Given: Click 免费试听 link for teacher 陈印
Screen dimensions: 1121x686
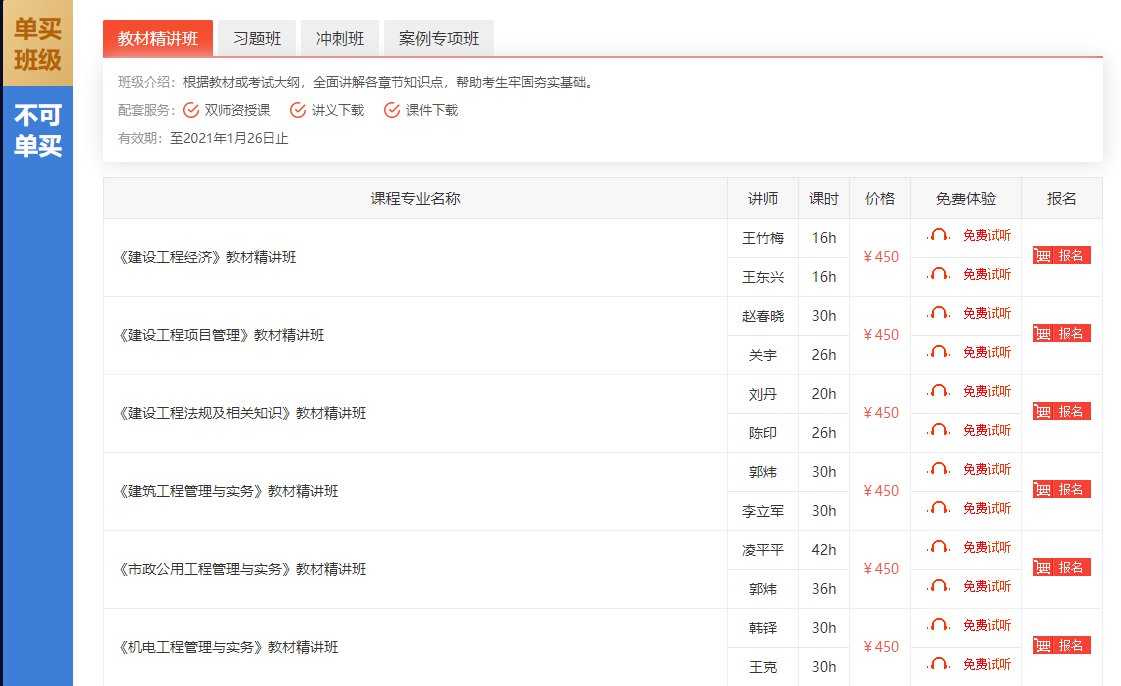Looking at the screenshot, I should pos(986,431).
